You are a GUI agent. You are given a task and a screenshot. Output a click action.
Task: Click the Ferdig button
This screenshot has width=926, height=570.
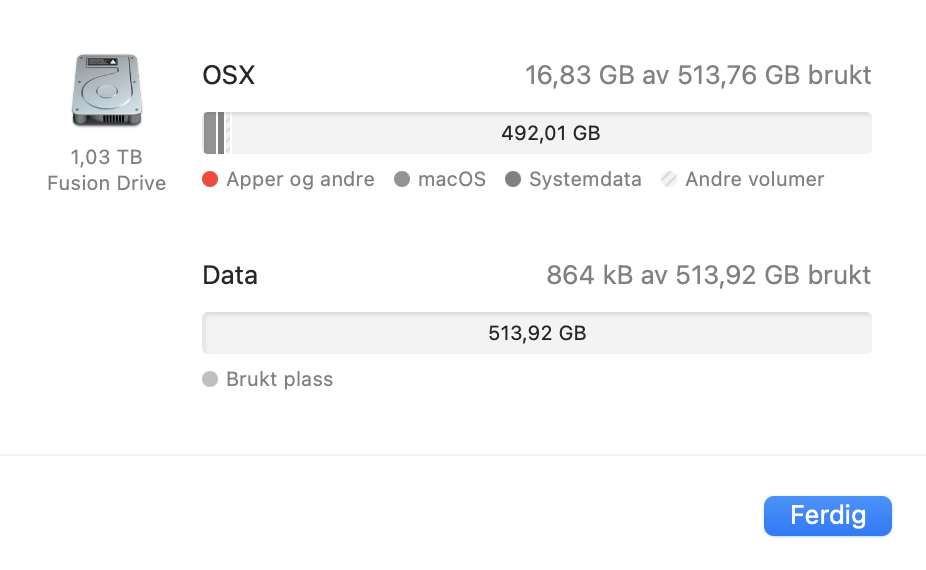pos(827,516)
